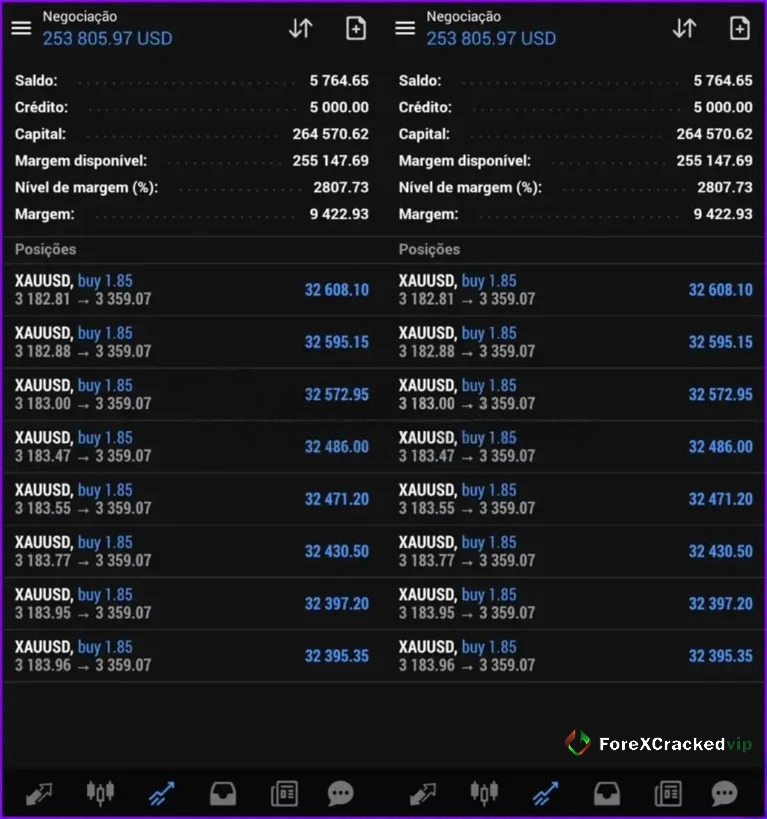This screenshot has height=819, width=767.
Task: Tap Negociação title in left panel
Action: click(x=80, y=17)
